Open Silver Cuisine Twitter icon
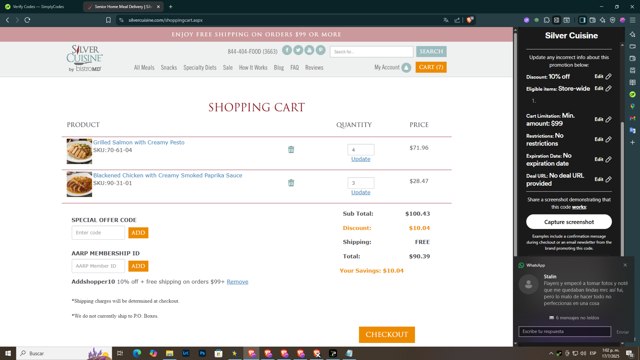Screen dimensions: 640x360 click(298, 50)
